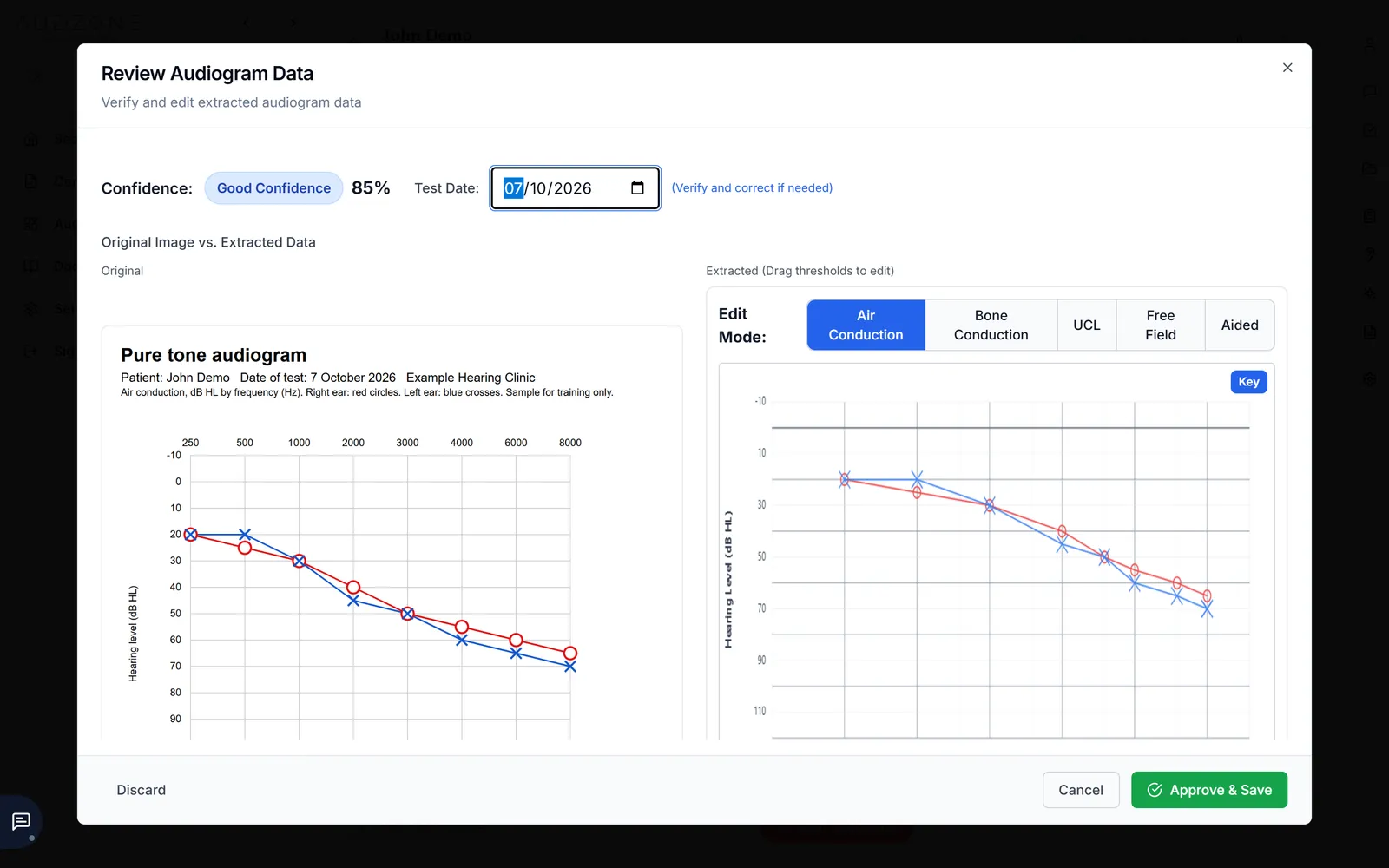Close the Review Audiogram Data dialog
The height and width of the screenshot is (868, 1389).
coord(1287,68)
